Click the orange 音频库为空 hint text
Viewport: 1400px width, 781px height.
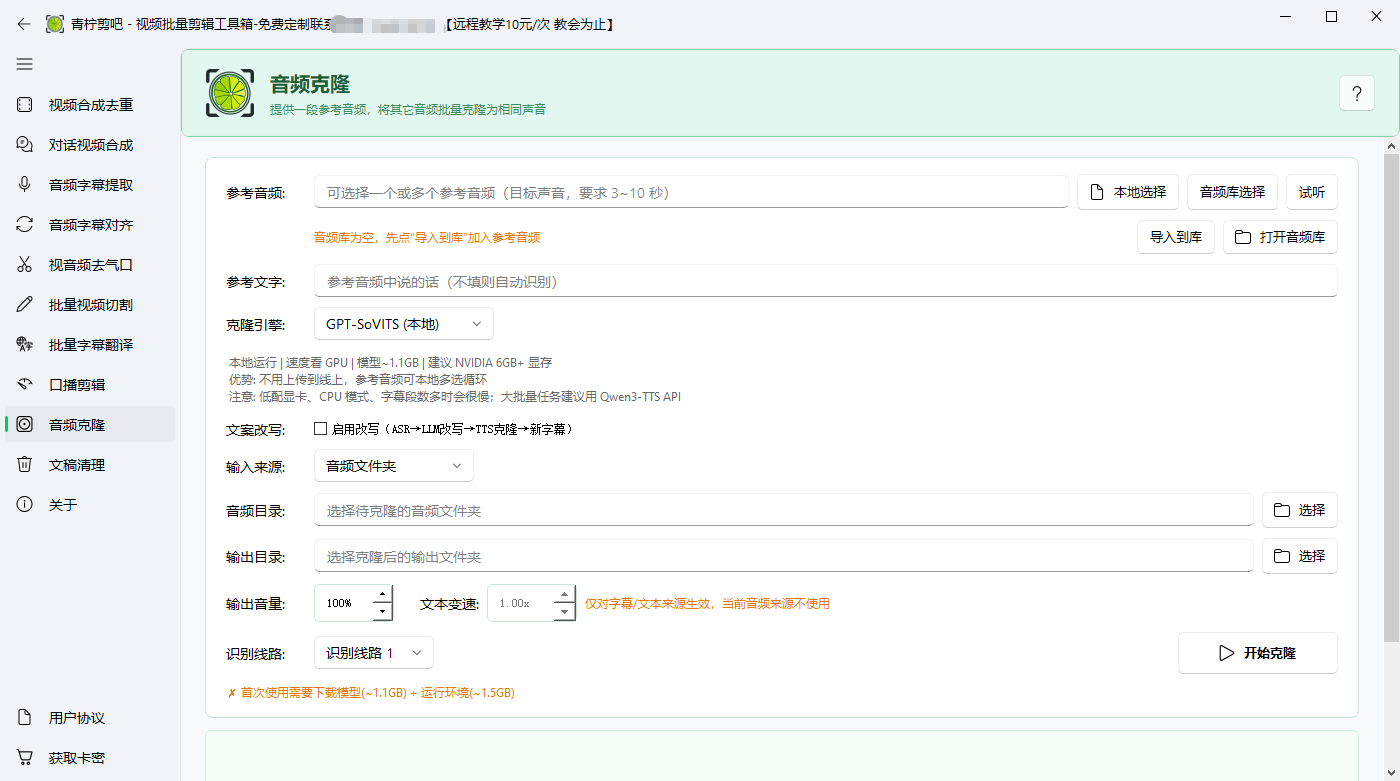tap(427, 238)
